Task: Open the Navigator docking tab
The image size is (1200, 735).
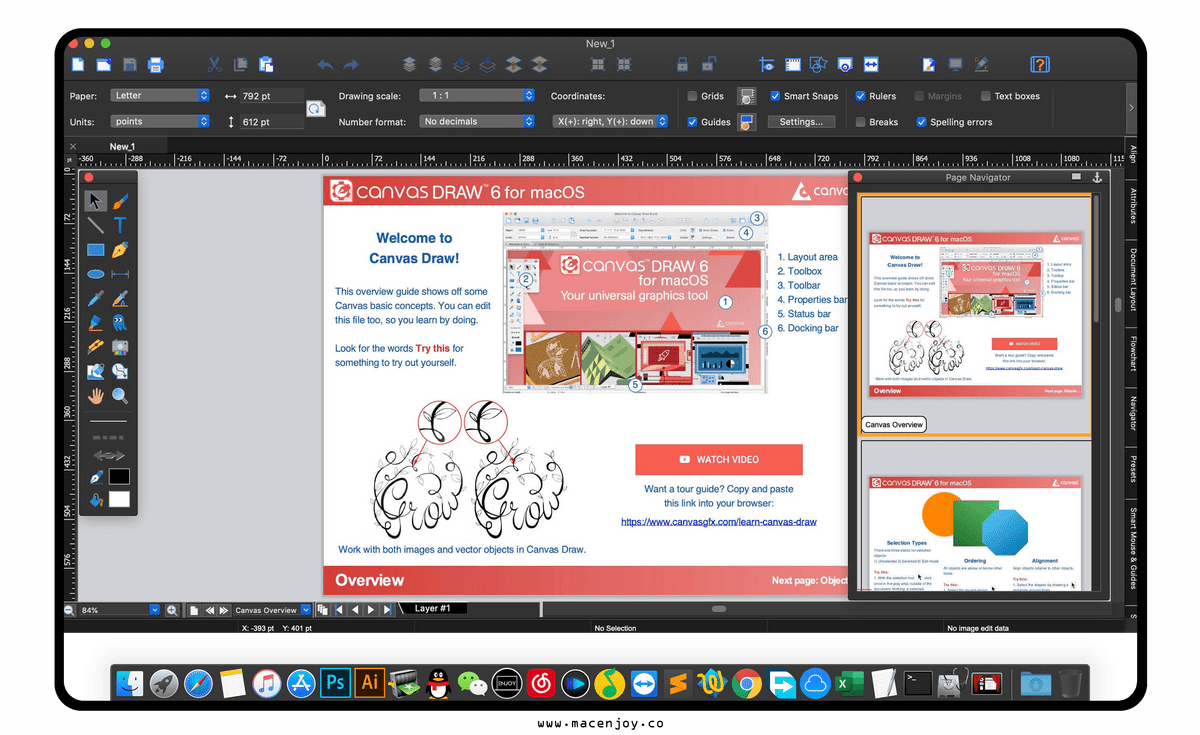Action: (1133, 412)
